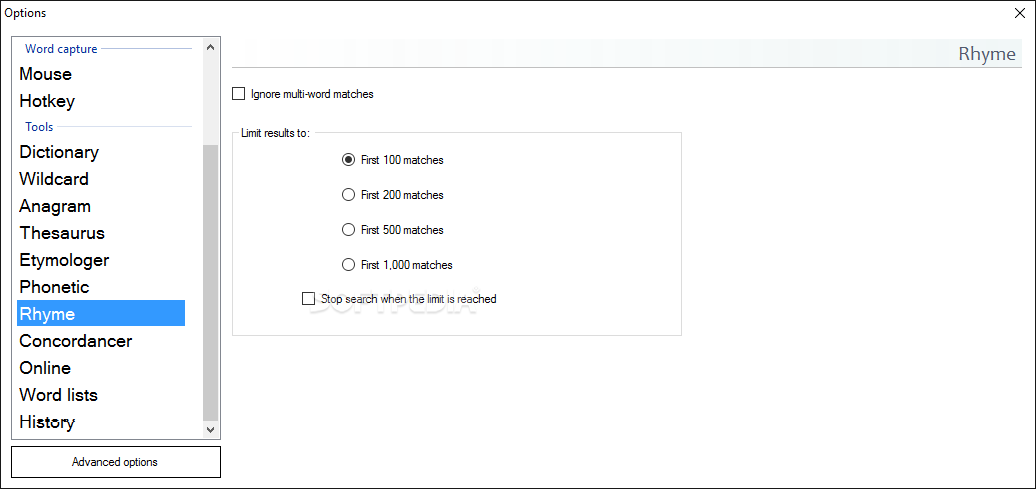
Task: Choose First 200 matches limit
Action: coord(349,195)
